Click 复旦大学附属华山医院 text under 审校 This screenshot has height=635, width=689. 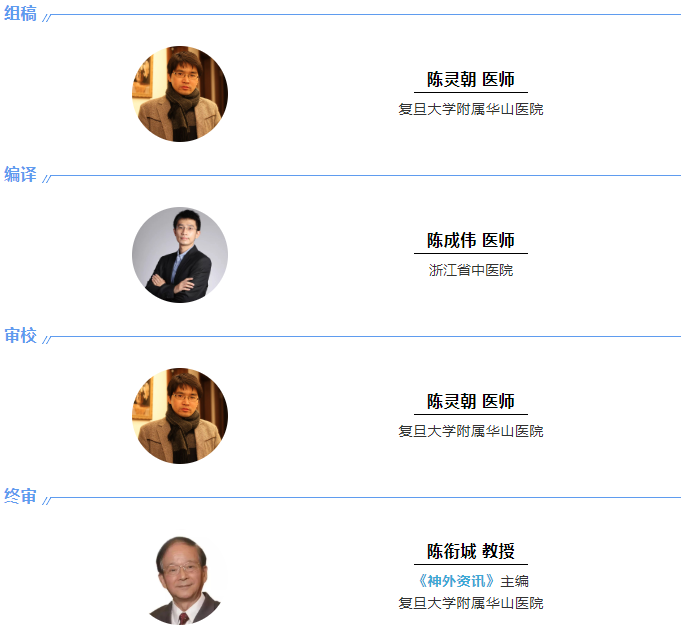click(471, 431)
